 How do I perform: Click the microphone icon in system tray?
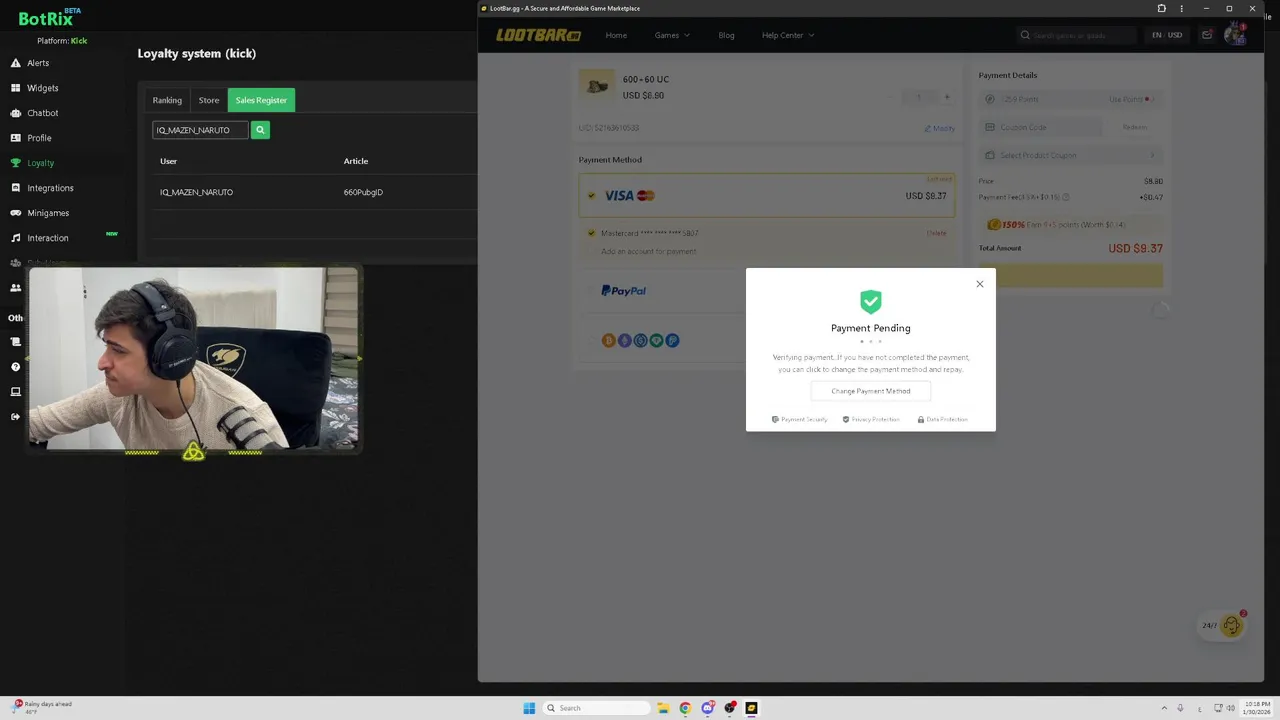(x=1180, y=708)
